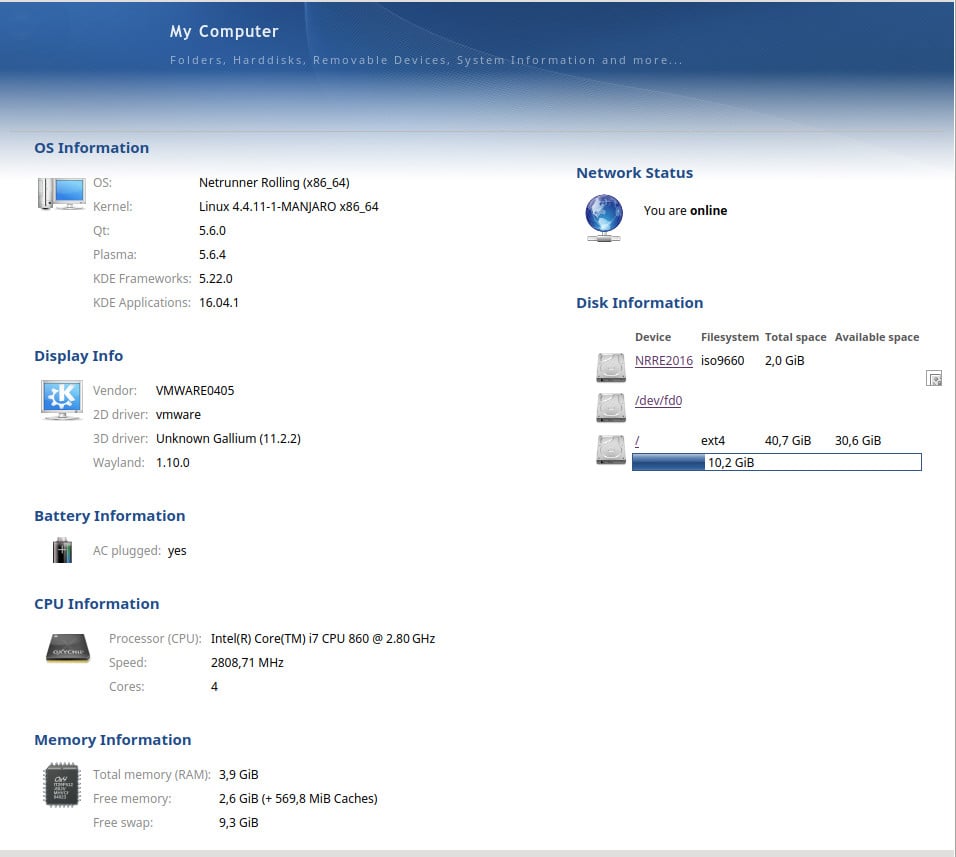Click the vmware 2D driver value
956x857 pixels.
tap(178, 414)
